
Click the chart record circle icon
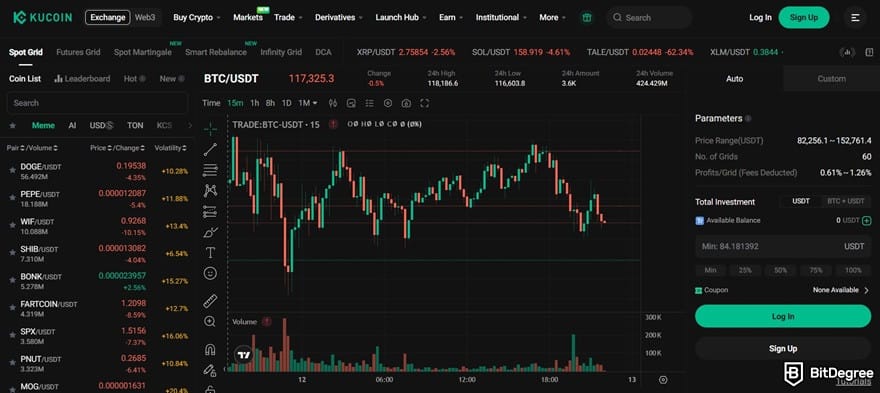(388, 103)
